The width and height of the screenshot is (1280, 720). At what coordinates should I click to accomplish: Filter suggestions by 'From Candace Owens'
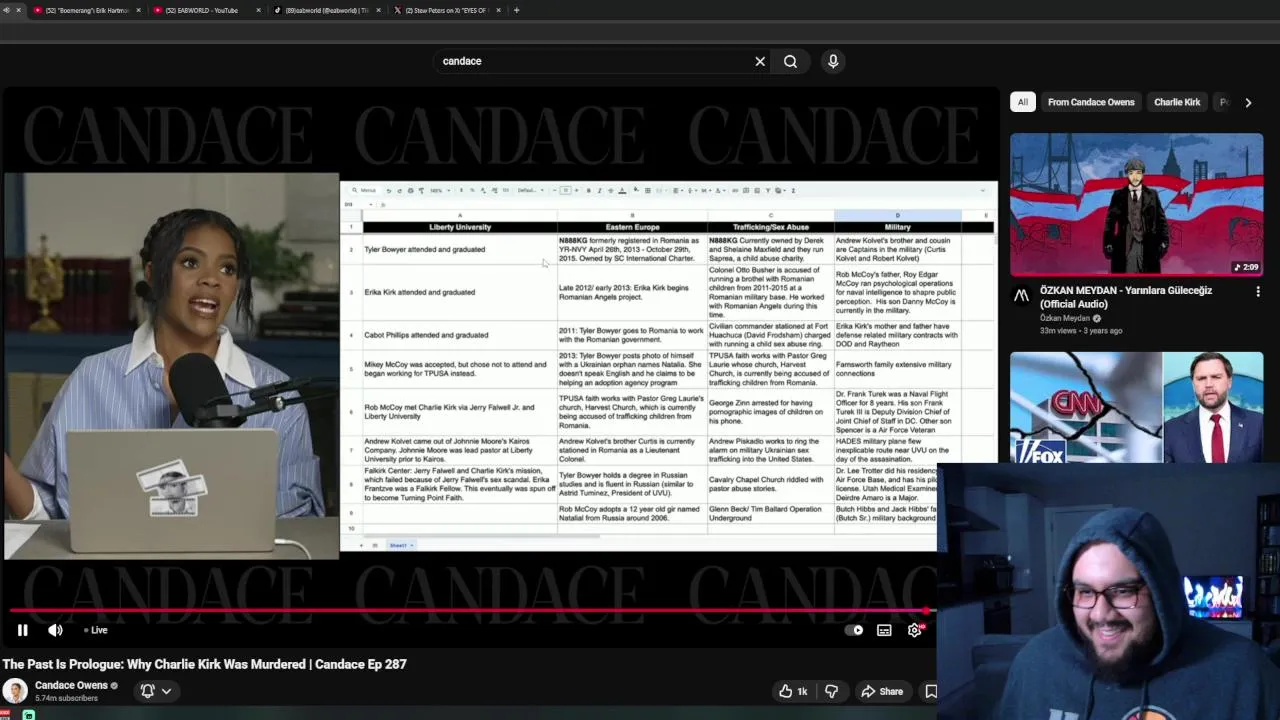coord(1091,102)
